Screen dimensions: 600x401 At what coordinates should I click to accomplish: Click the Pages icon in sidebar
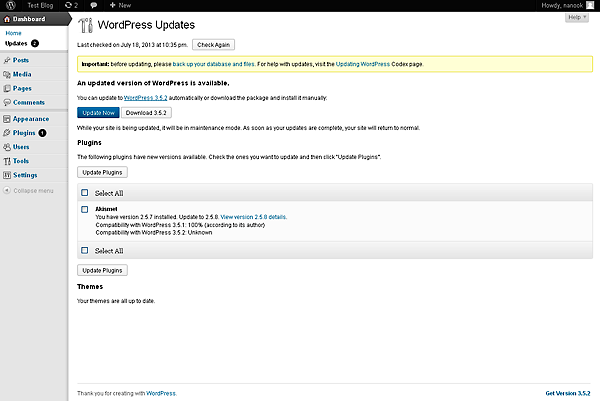tap(7, 88)
